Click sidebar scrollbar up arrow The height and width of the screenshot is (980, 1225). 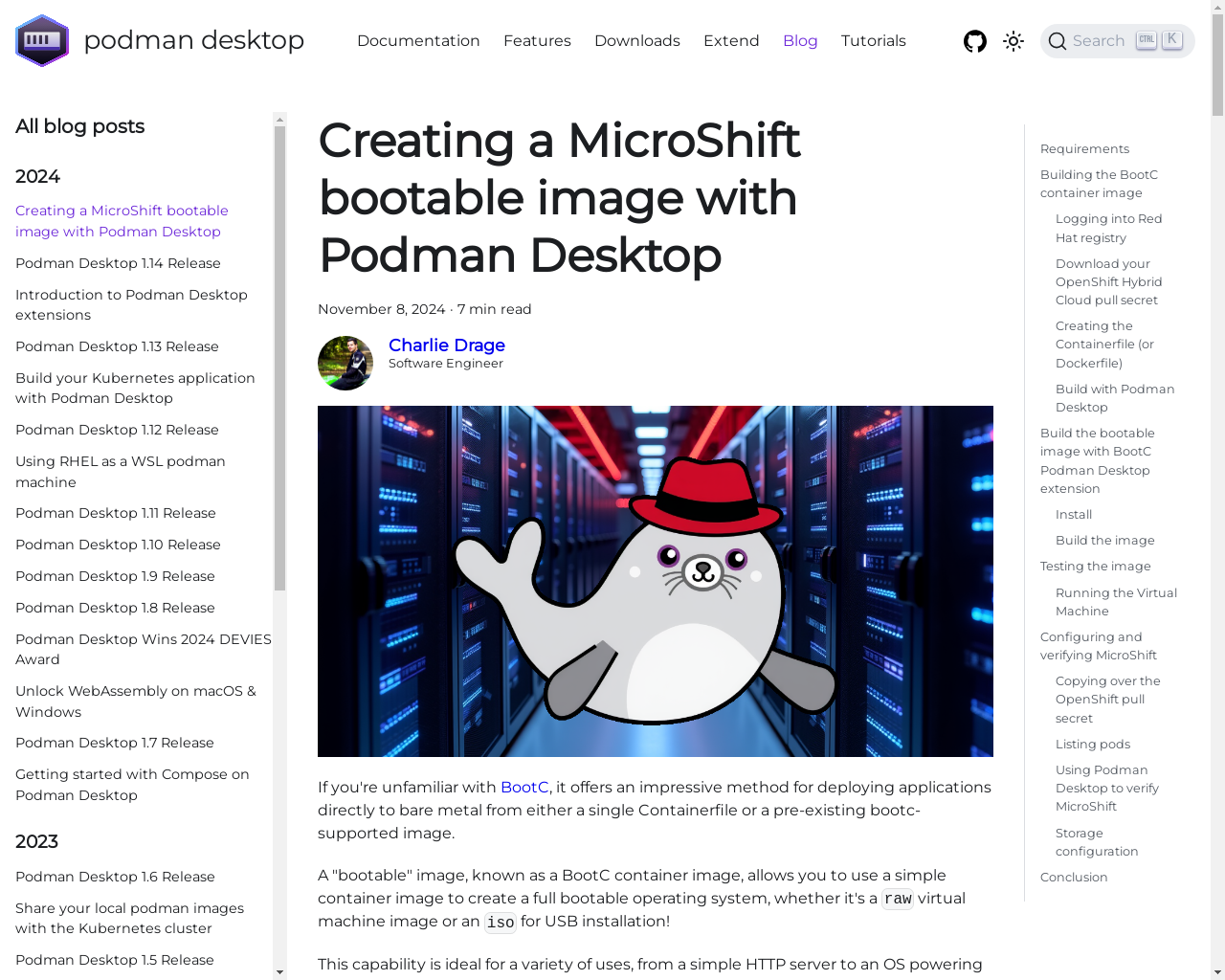pyautogui.click(x=279, y=120)
